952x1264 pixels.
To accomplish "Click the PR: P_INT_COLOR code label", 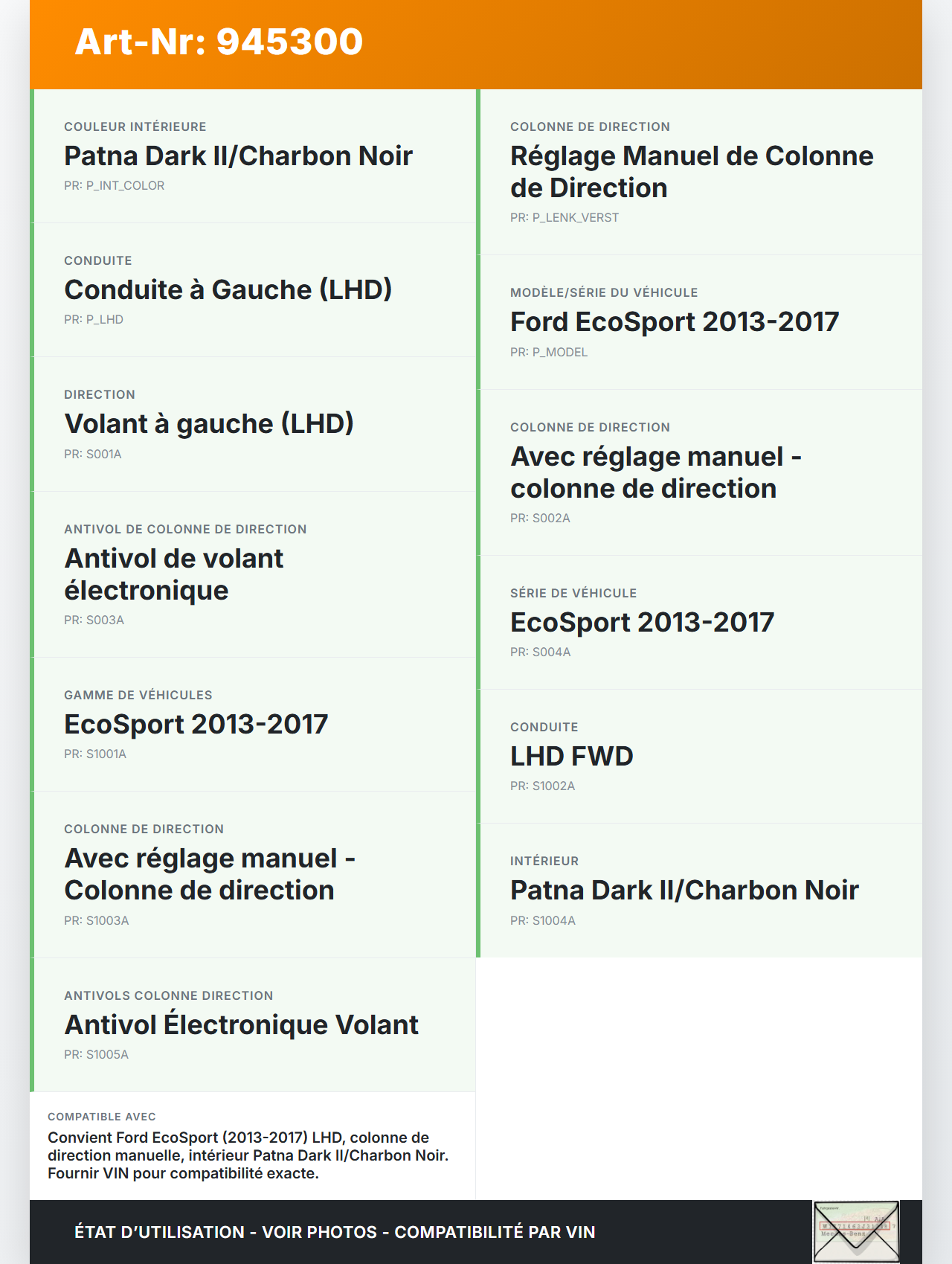I will pyautogui.click(x=115, y=186).
